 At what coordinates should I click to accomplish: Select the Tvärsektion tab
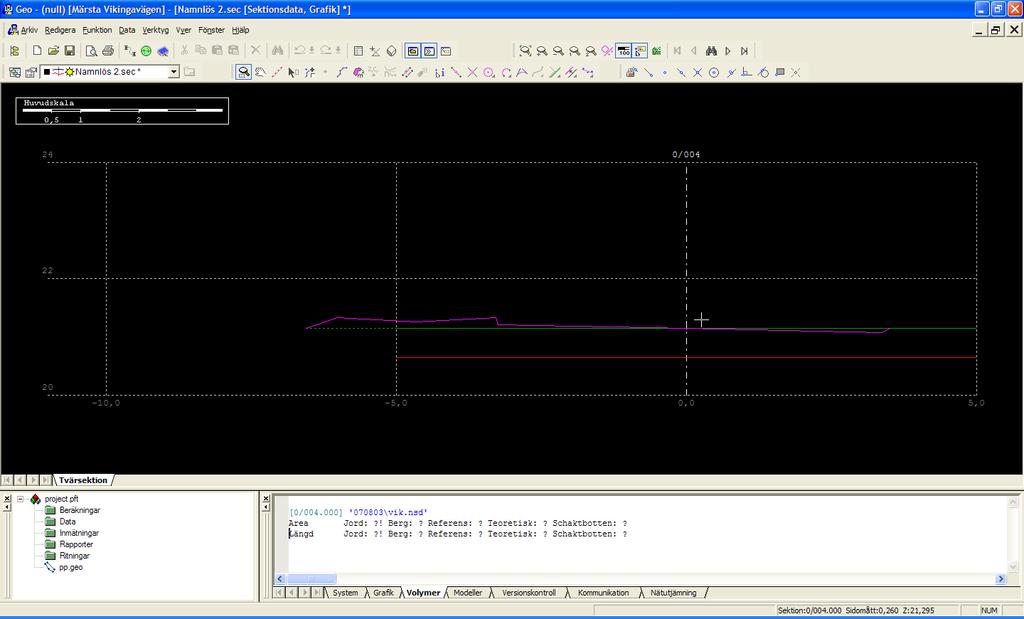click(x=83, y=480)
